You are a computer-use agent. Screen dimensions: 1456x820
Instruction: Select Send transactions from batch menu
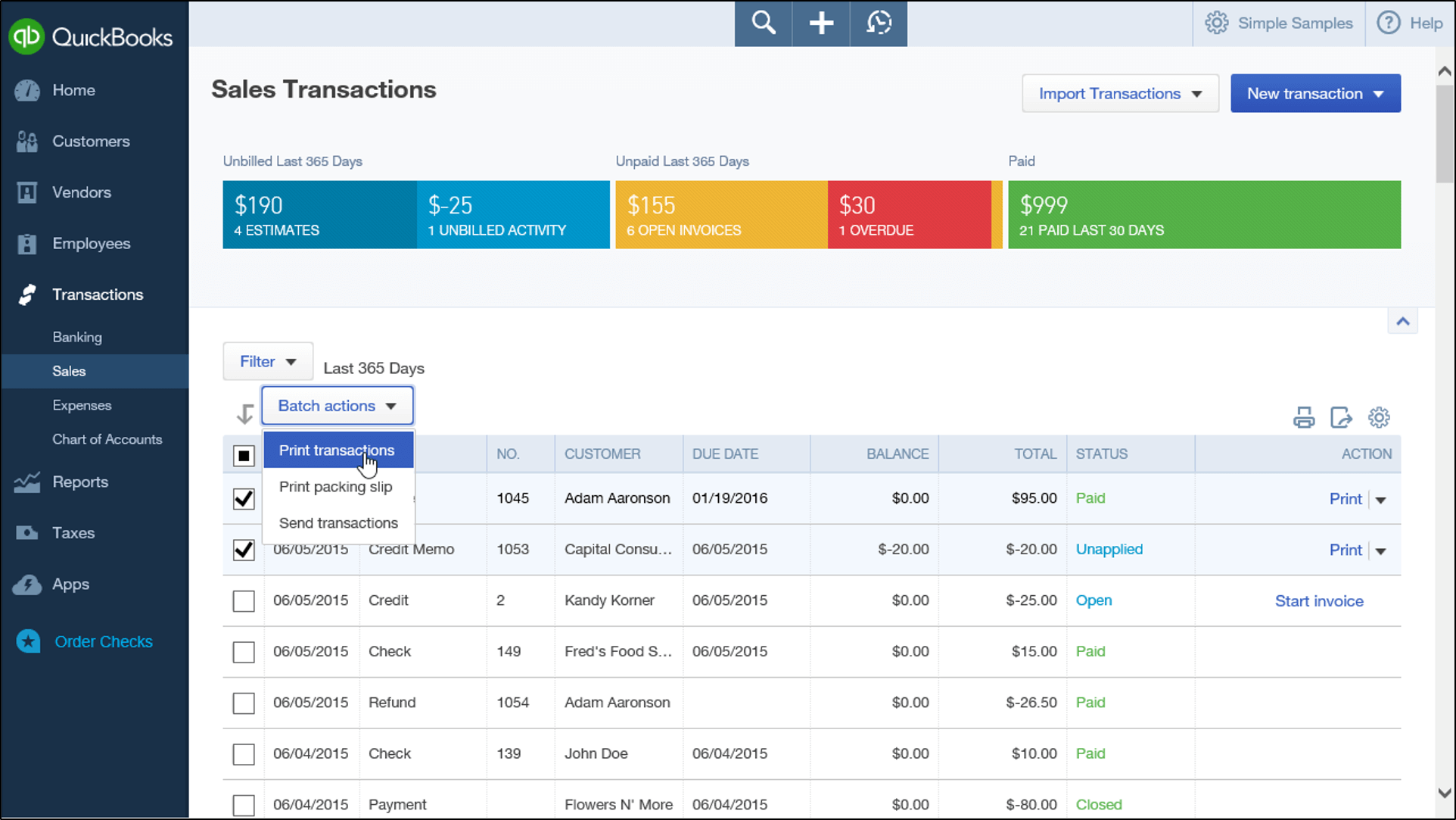click(338, 522)
